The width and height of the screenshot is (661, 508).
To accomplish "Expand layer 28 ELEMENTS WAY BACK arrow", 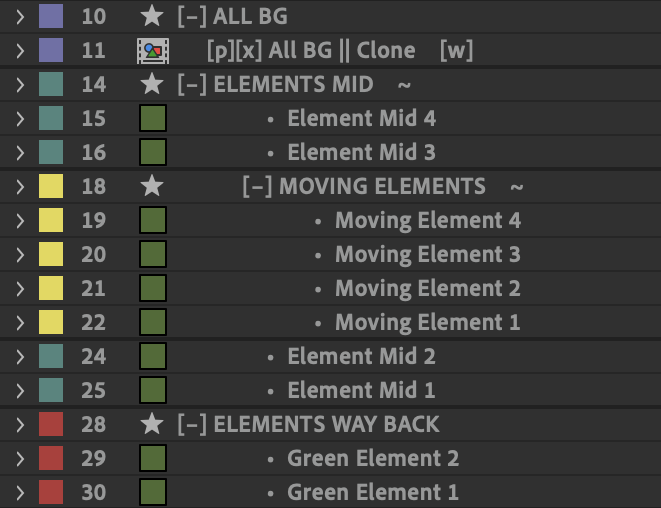I will coord(20,424).
